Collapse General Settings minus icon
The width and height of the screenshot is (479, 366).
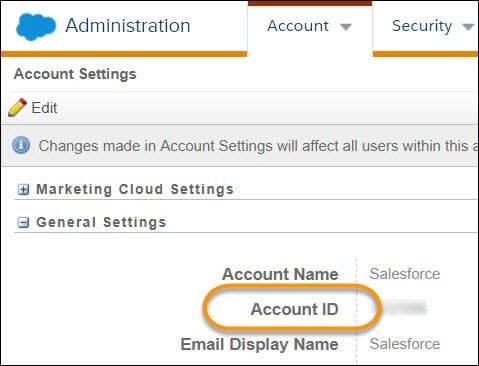coord(23,222)
